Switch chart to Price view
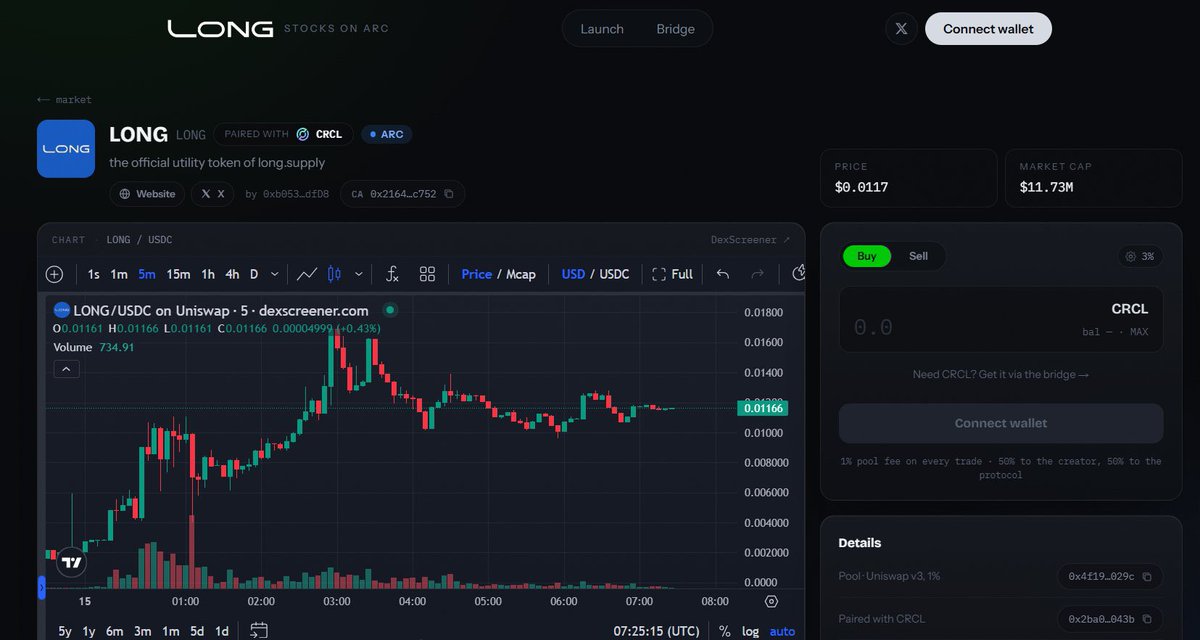The image size is (1200, 640). coord(477,274)
